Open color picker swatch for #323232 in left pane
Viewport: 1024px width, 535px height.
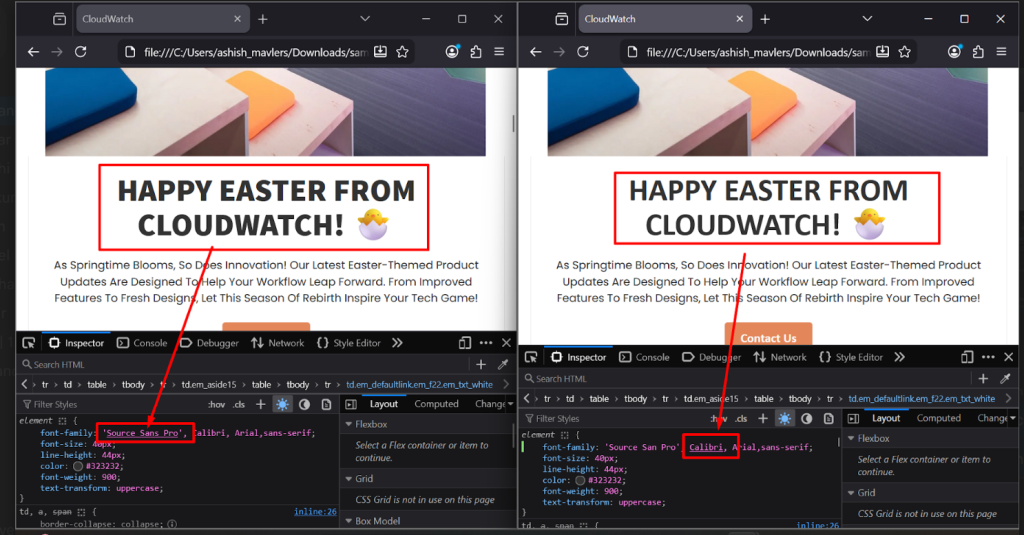point(78,466)
